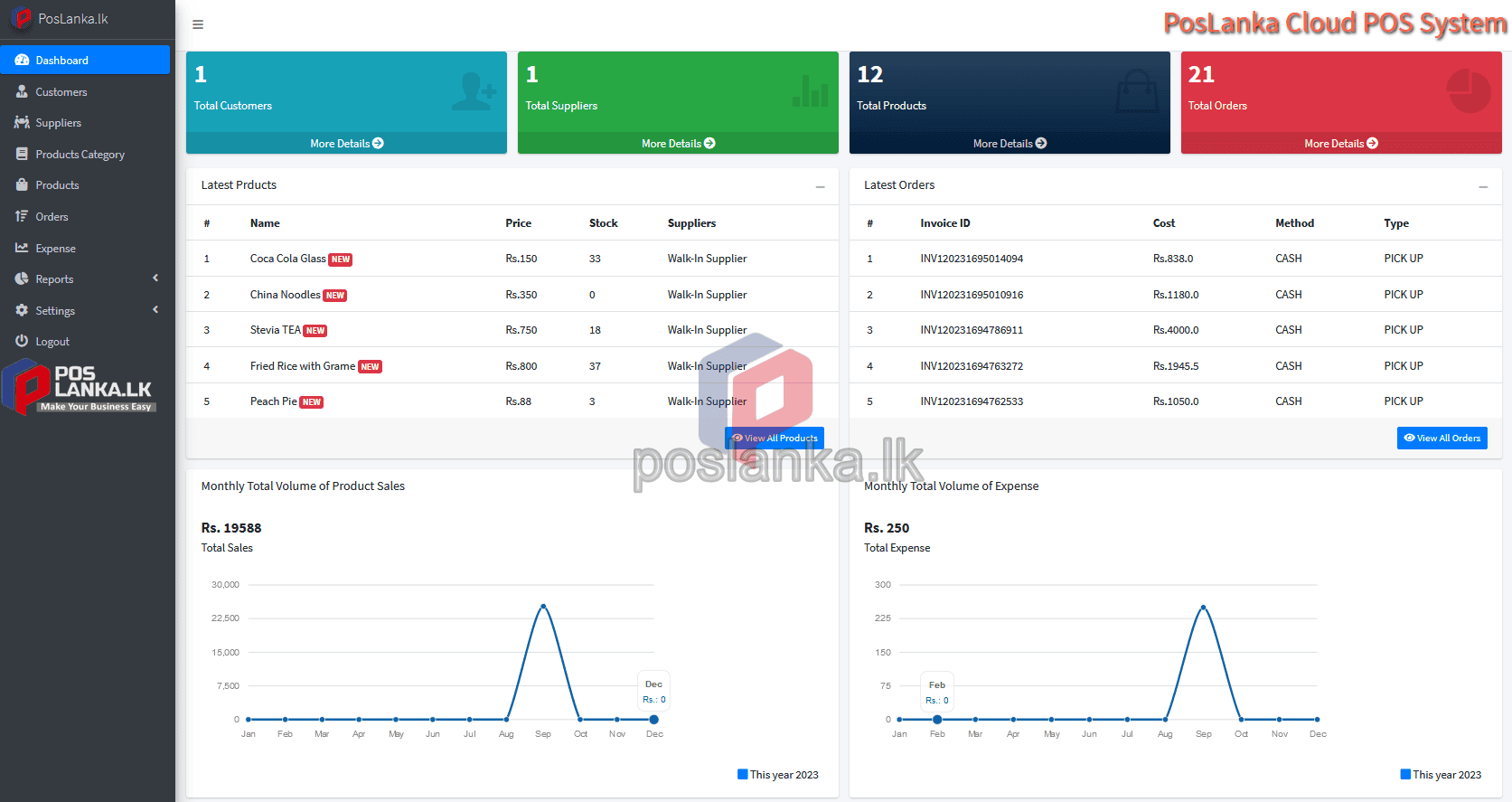The width and height of the screenshot is (1512, 802).
Task: Click the Dashboard speedometer icon
Action: click(22, 61)
